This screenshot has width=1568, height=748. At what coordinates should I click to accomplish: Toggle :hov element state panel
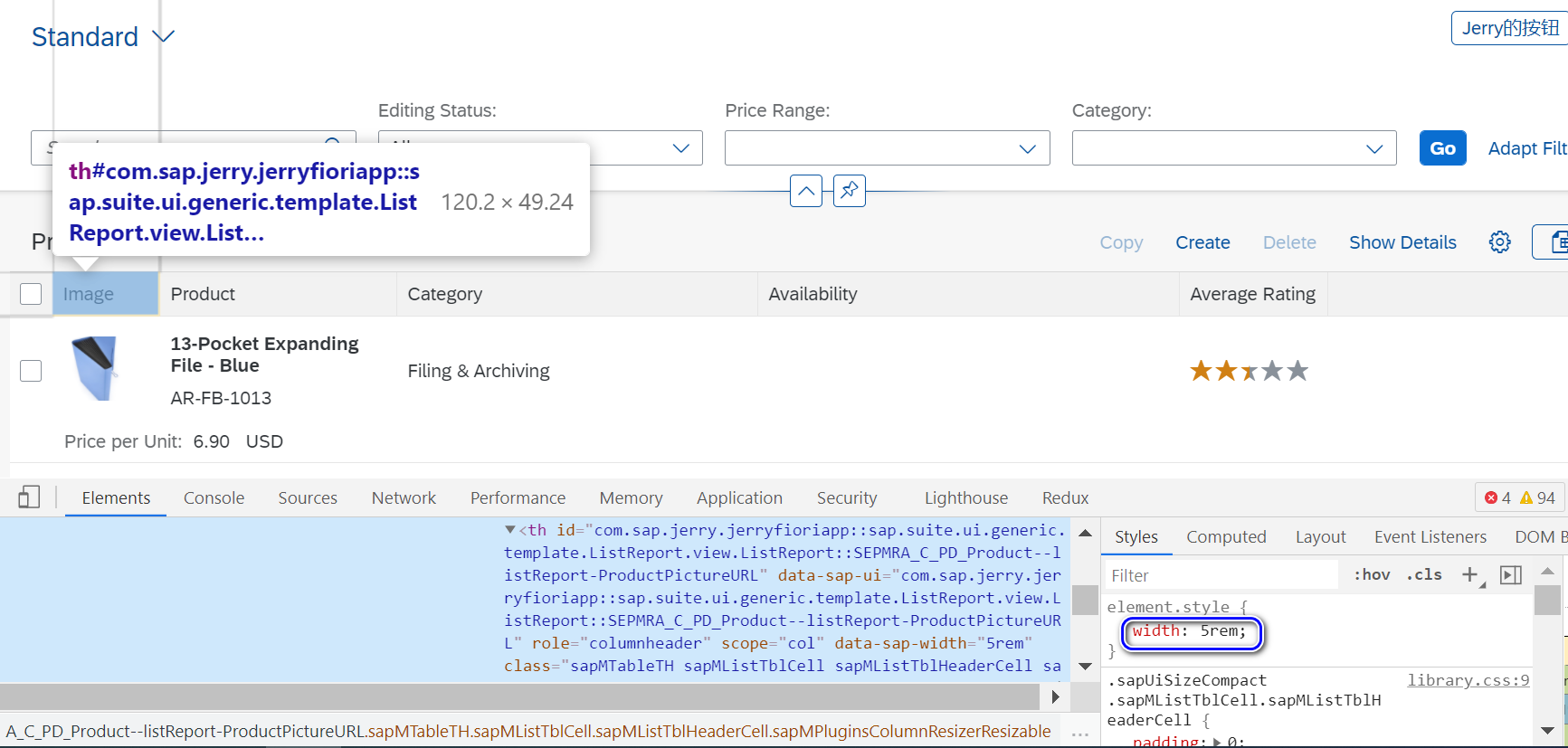tap(1372, 575)
